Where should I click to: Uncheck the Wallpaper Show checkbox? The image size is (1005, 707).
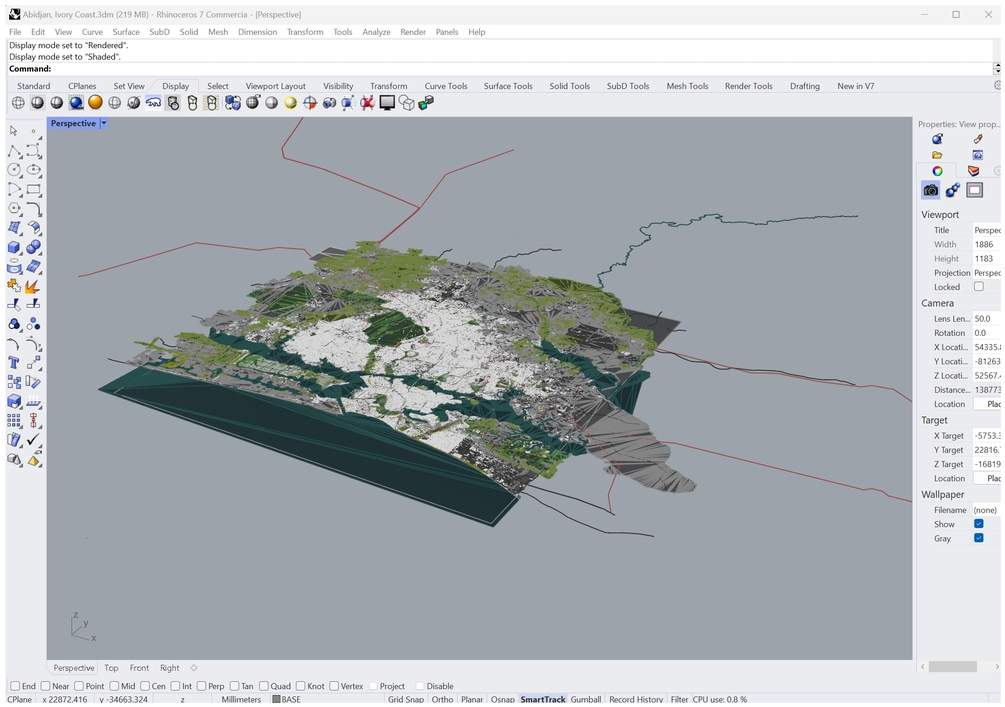coord(978,524)
